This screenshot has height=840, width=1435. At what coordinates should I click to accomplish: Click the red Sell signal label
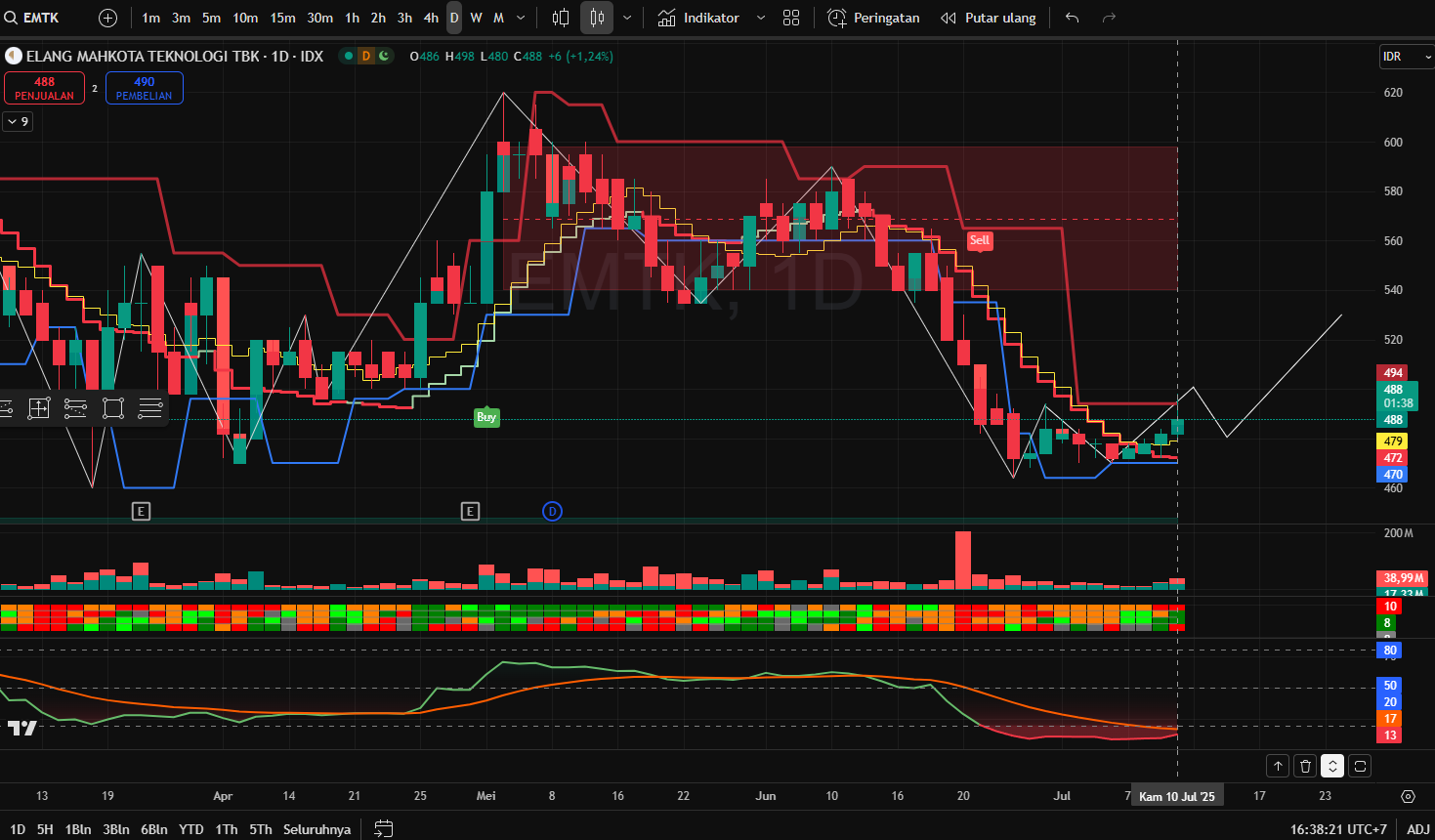(979, 240)
